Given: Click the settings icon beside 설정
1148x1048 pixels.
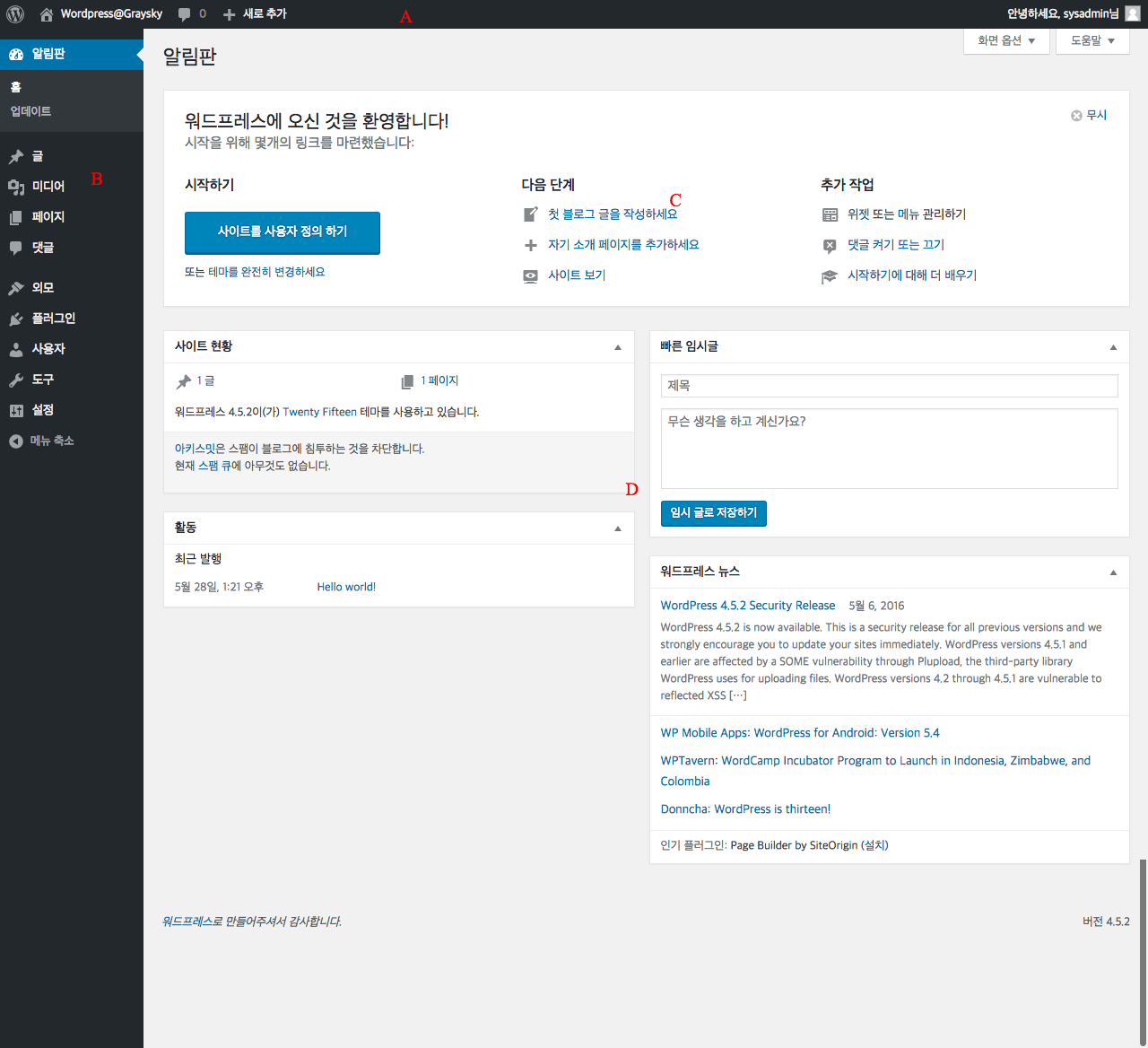Looking at the screenshot, I should (16, 410).
